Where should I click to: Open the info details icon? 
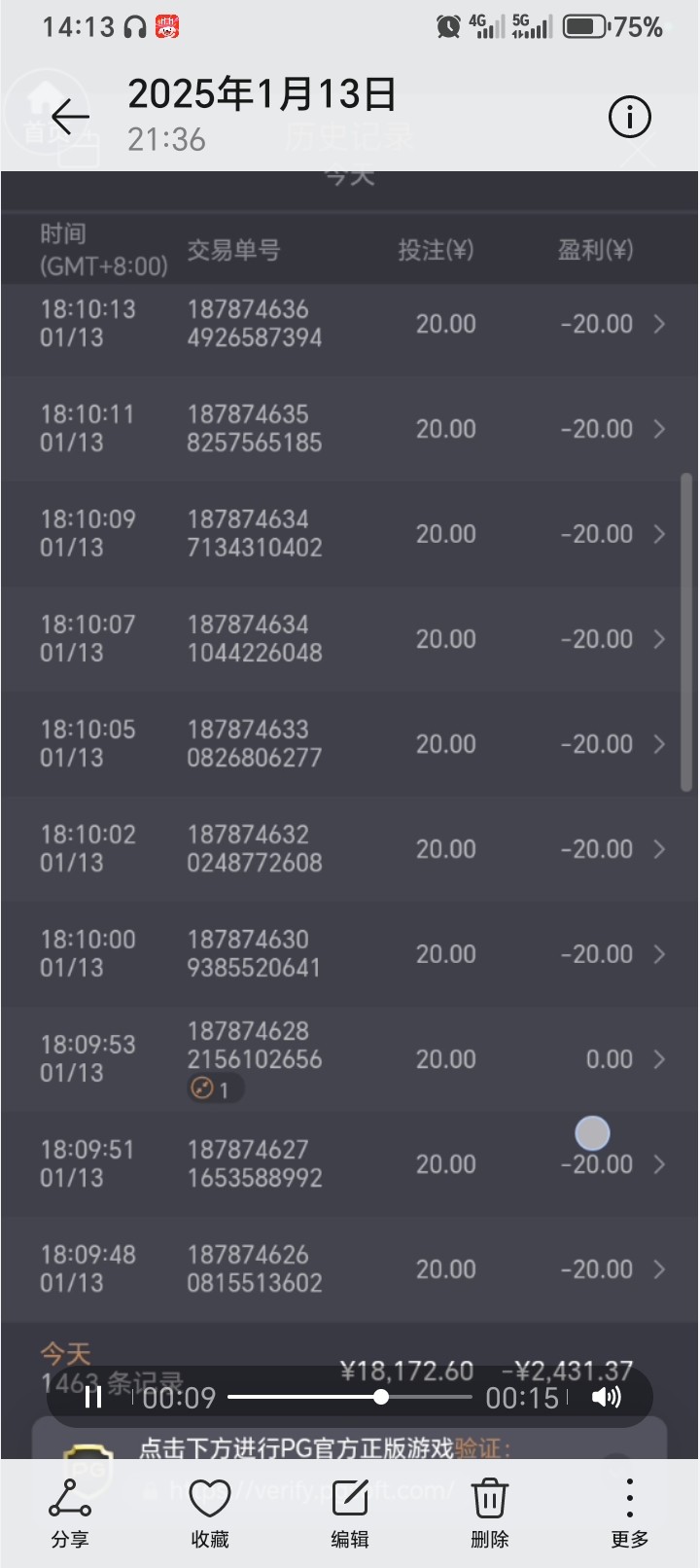click(x=629, y=118)
